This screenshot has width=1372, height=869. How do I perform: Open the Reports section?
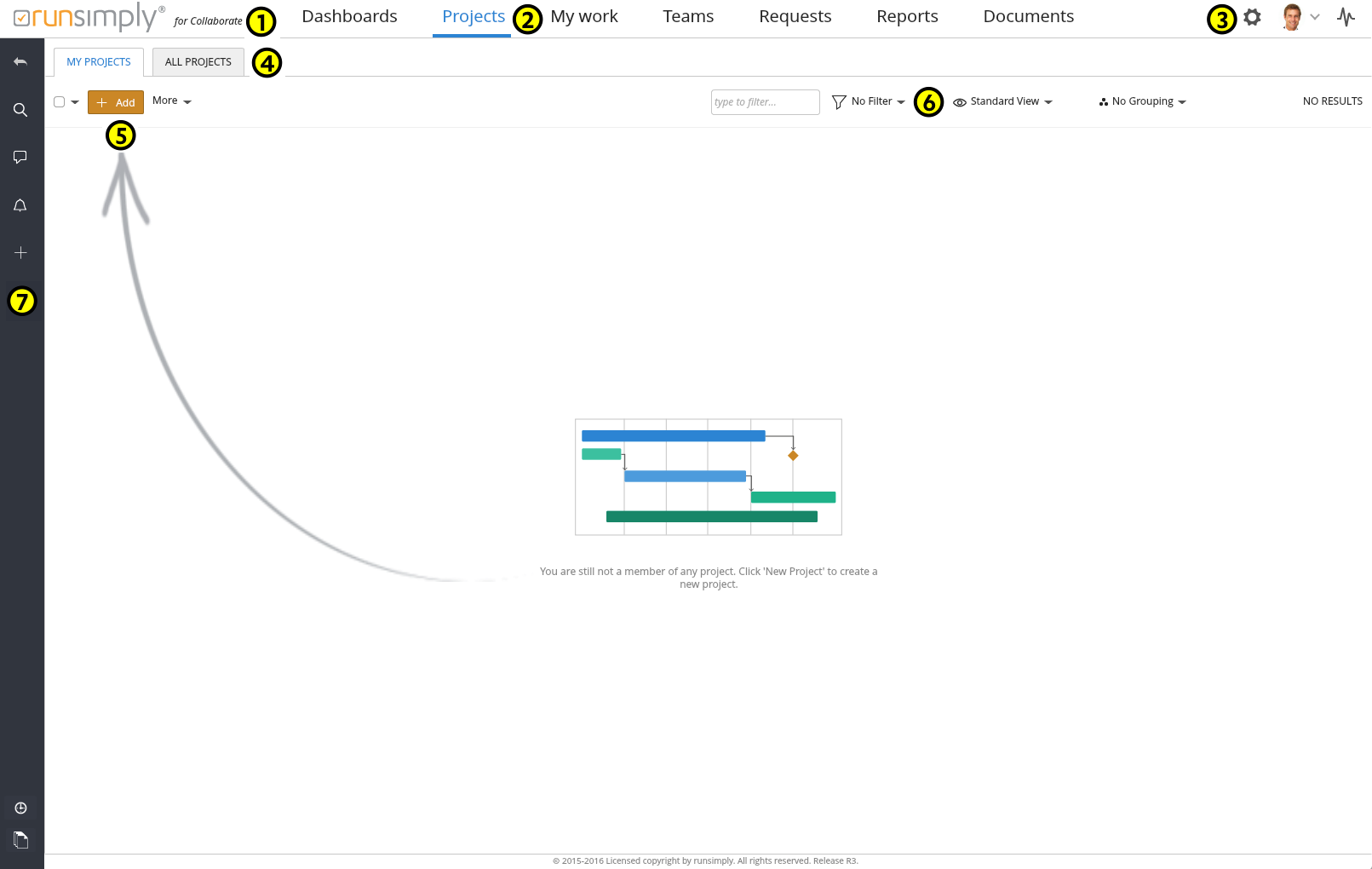coord(907,17)
